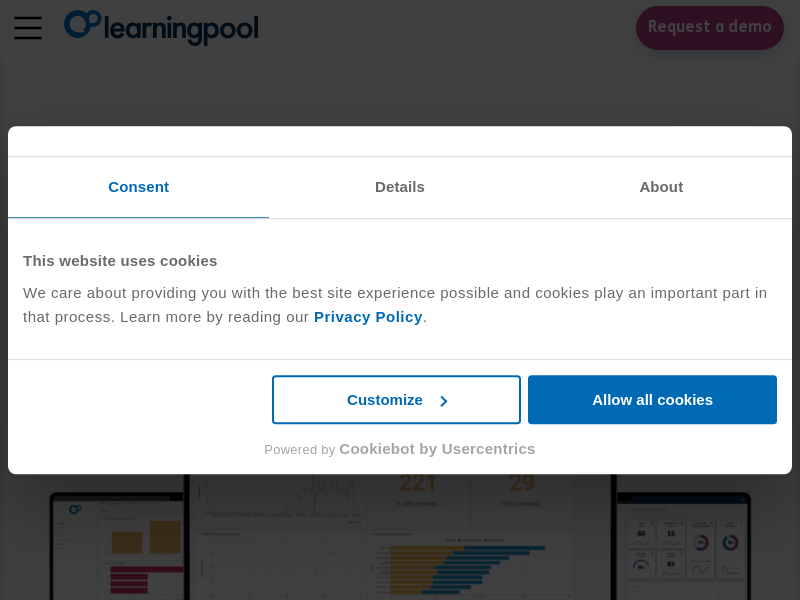Click the yellow bar chart on left laptop
This screenshot has height=600, width=800.
point(145,538)
